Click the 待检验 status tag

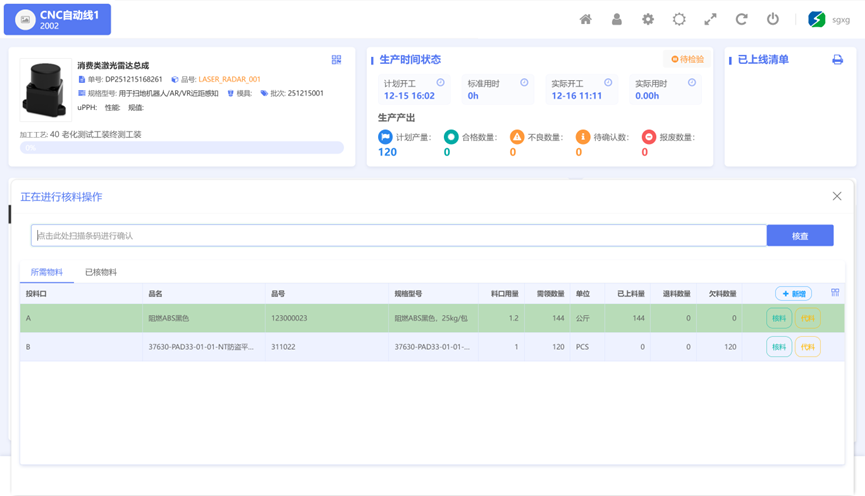[x=687, y=60]
